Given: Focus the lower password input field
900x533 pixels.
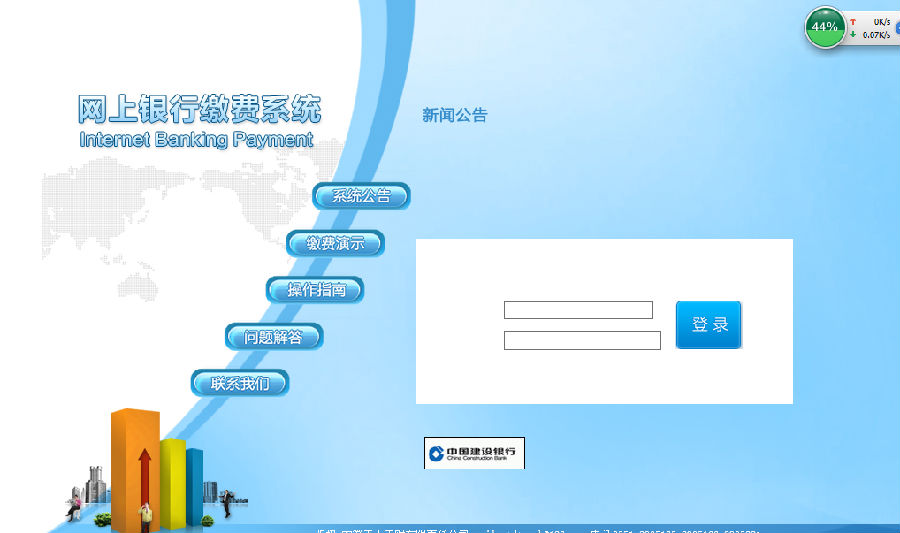Looking at the screenshot, I should (x=582, y=341).
